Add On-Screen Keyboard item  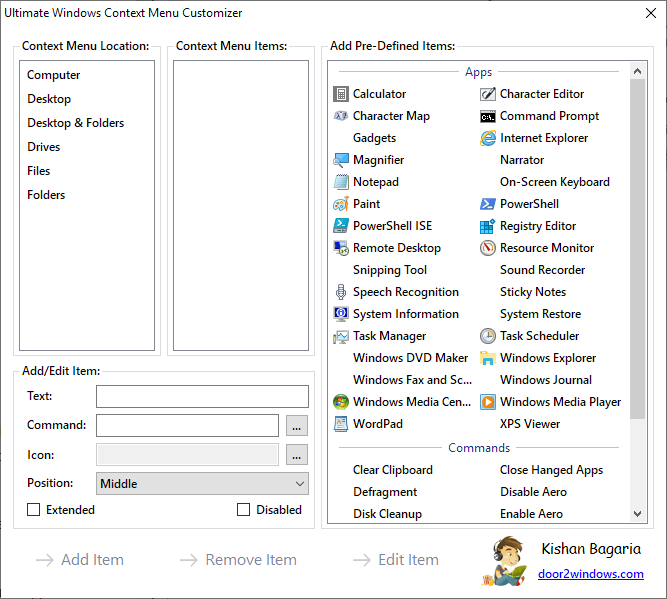(555, 182)
